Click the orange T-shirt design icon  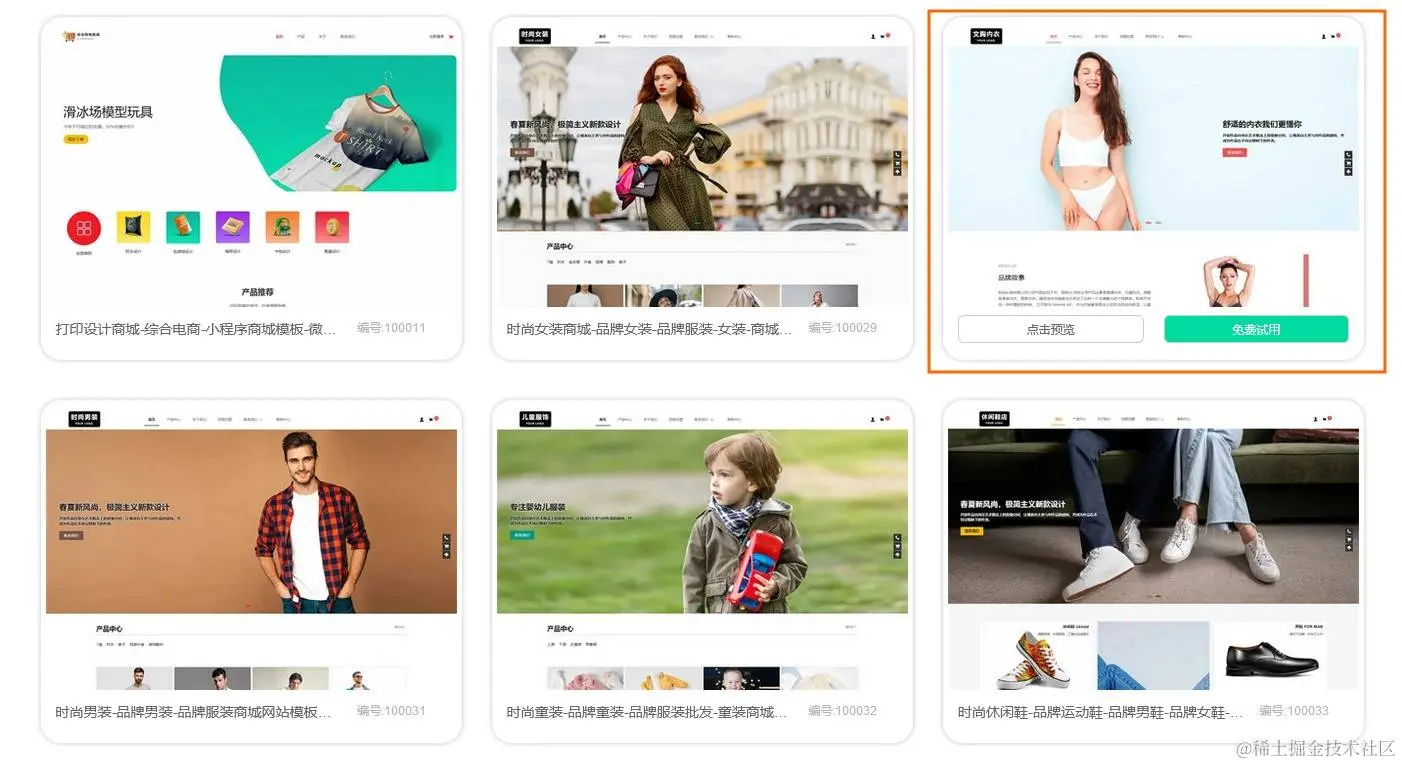pos(282,227)
